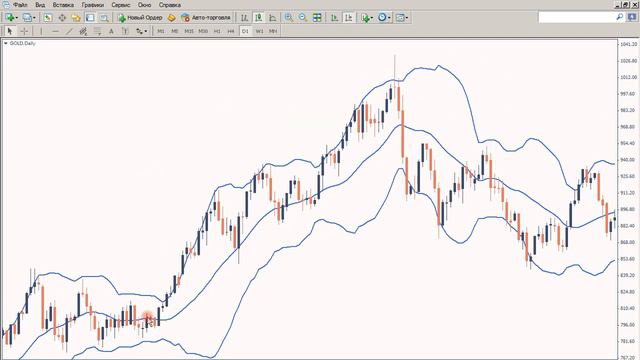
Task: Expand the Periods clock dropdown arrow
Action: (x=389, y=18)
